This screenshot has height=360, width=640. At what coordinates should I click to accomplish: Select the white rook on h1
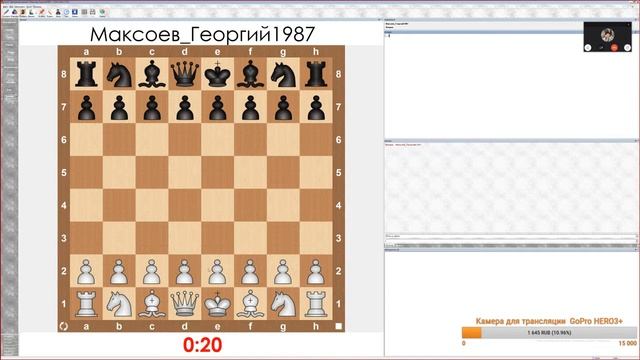[x=316, y=304]
